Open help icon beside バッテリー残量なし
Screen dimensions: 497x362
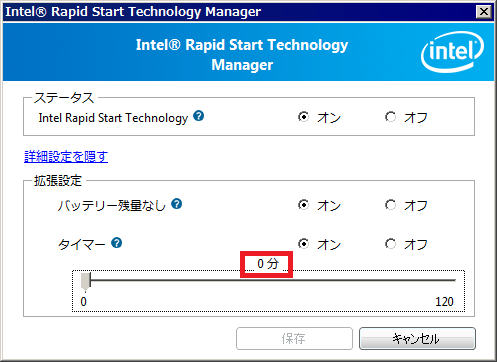coord(177,204)
